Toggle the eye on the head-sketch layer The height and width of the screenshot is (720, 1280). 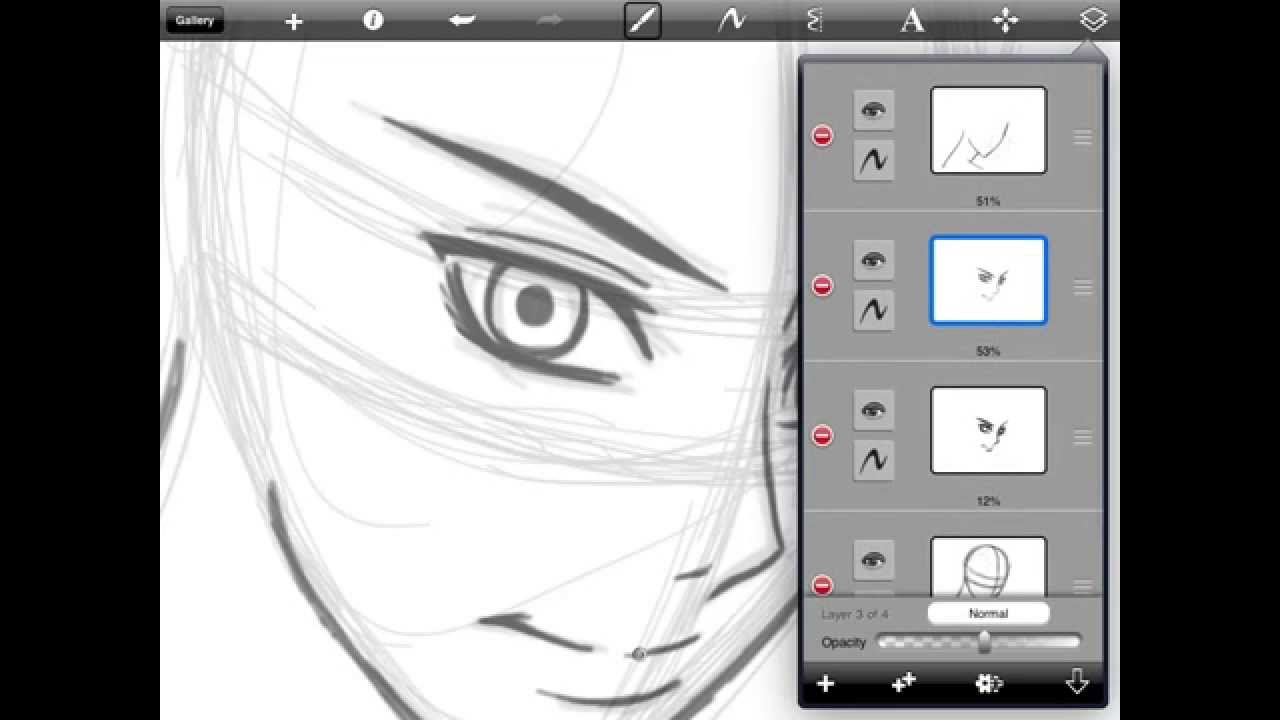(x=874, y=561)
